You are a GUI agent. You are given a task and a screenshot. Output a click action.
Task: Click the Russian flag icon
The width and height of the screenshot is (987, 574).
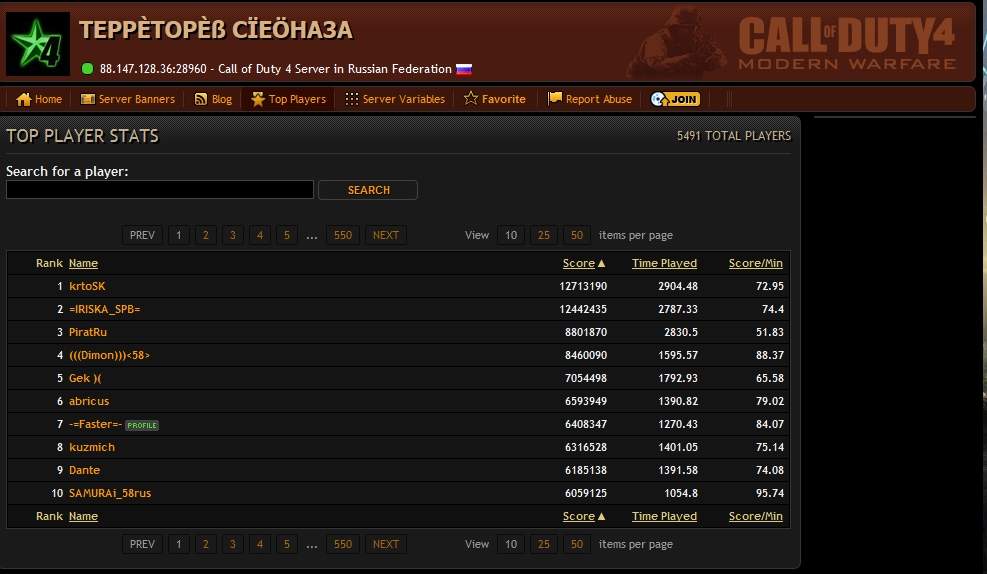(x=464, y=70)
